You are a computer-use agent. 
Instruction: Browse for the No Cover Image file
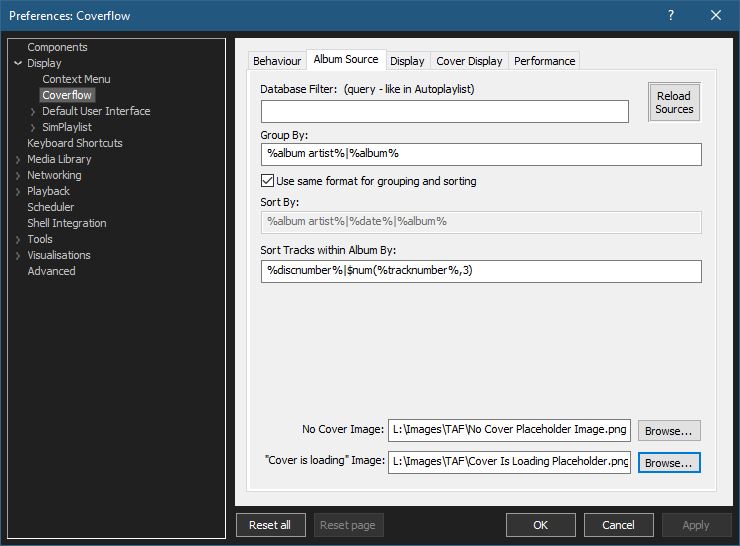click(669, 431)
